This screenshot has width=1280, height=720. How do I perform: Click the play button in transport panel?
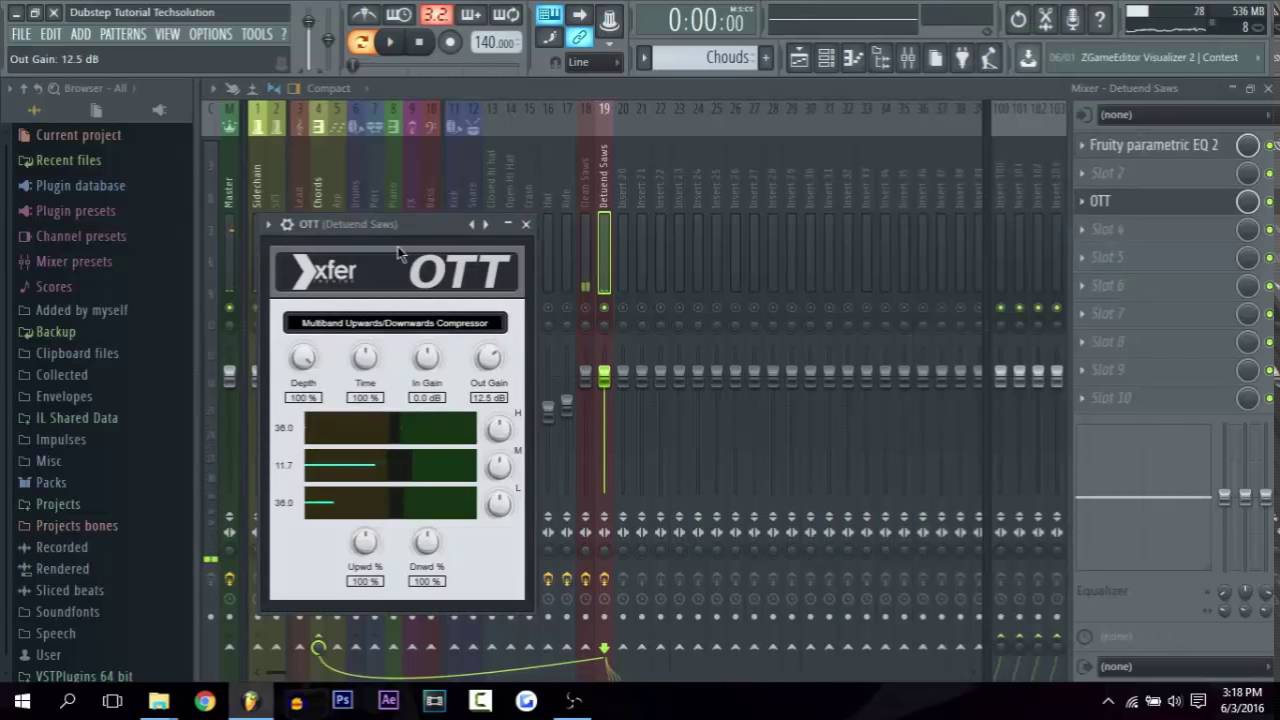point(390,41)
